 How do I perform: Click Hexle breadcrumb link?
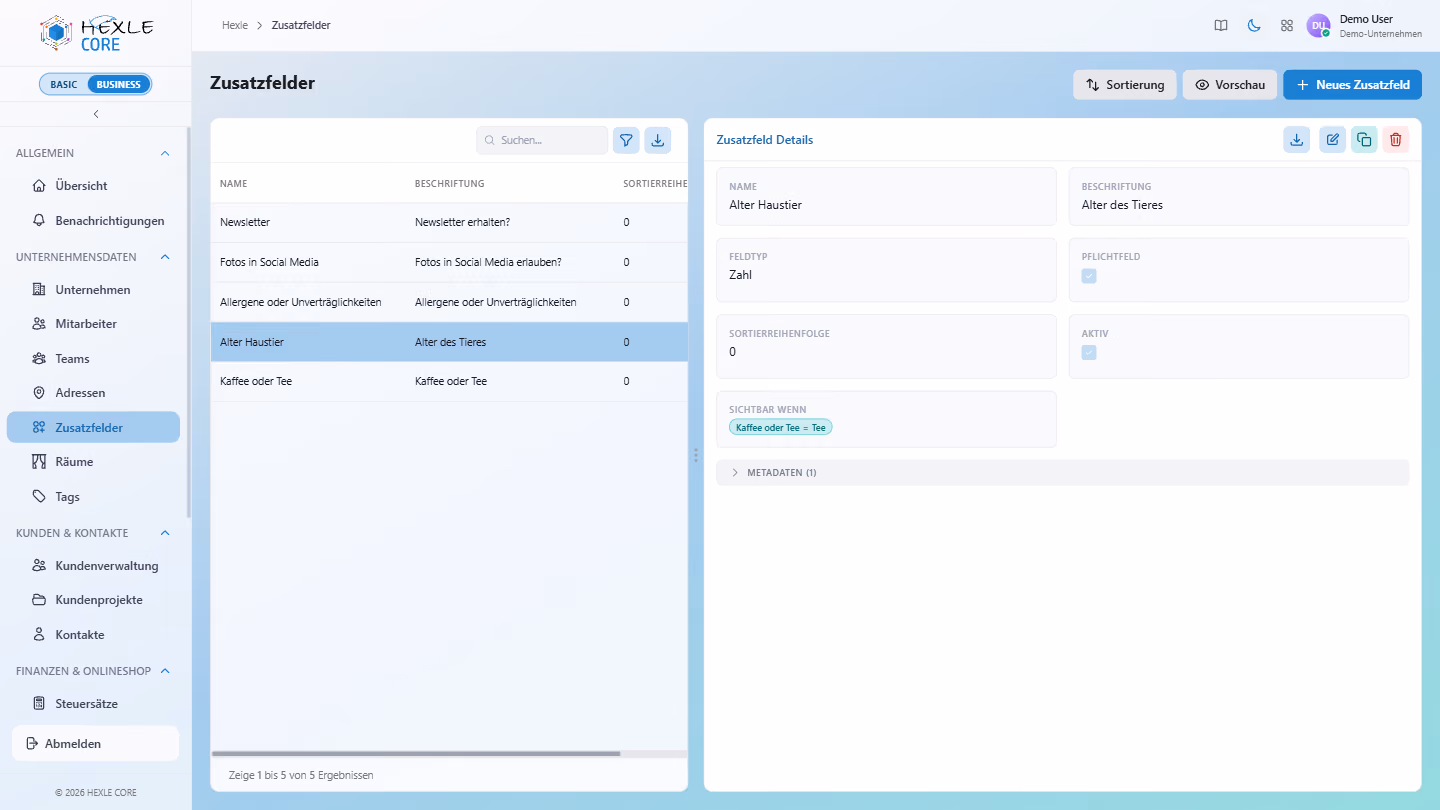(235, 25)
